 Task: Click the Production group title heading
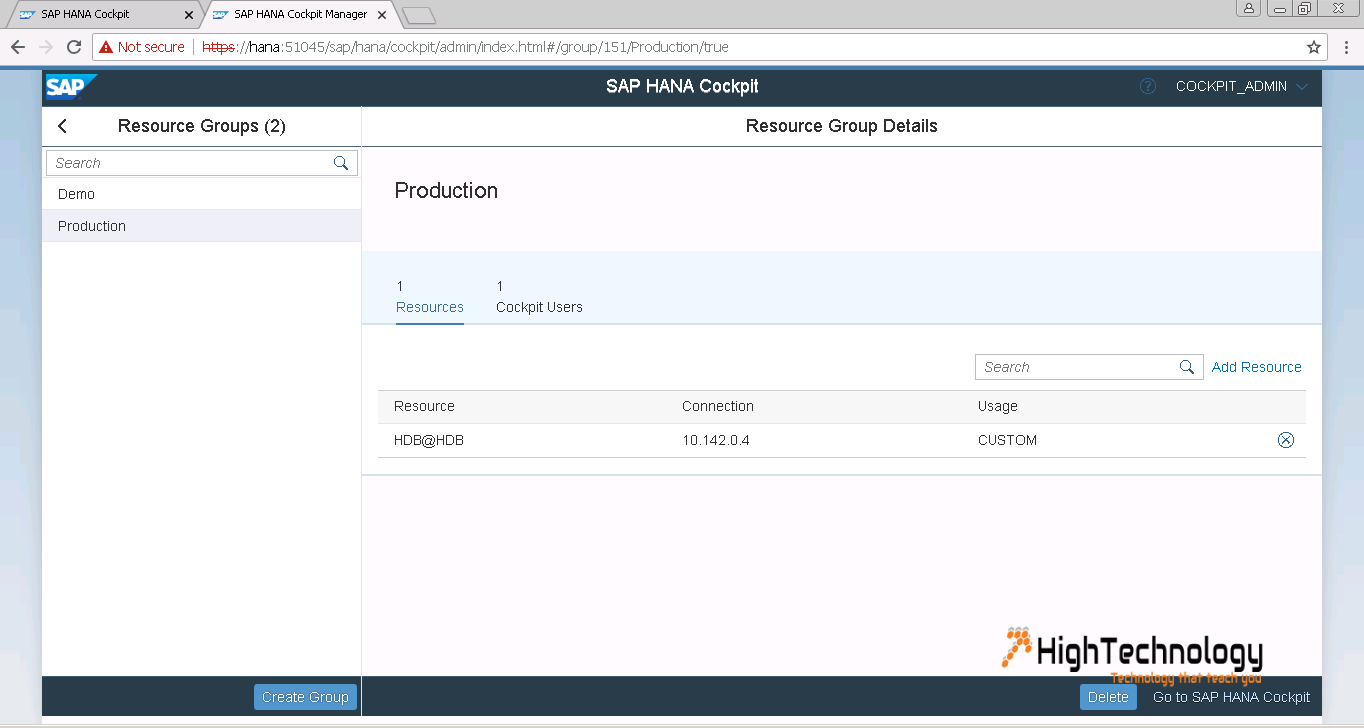tap(446, 190)
